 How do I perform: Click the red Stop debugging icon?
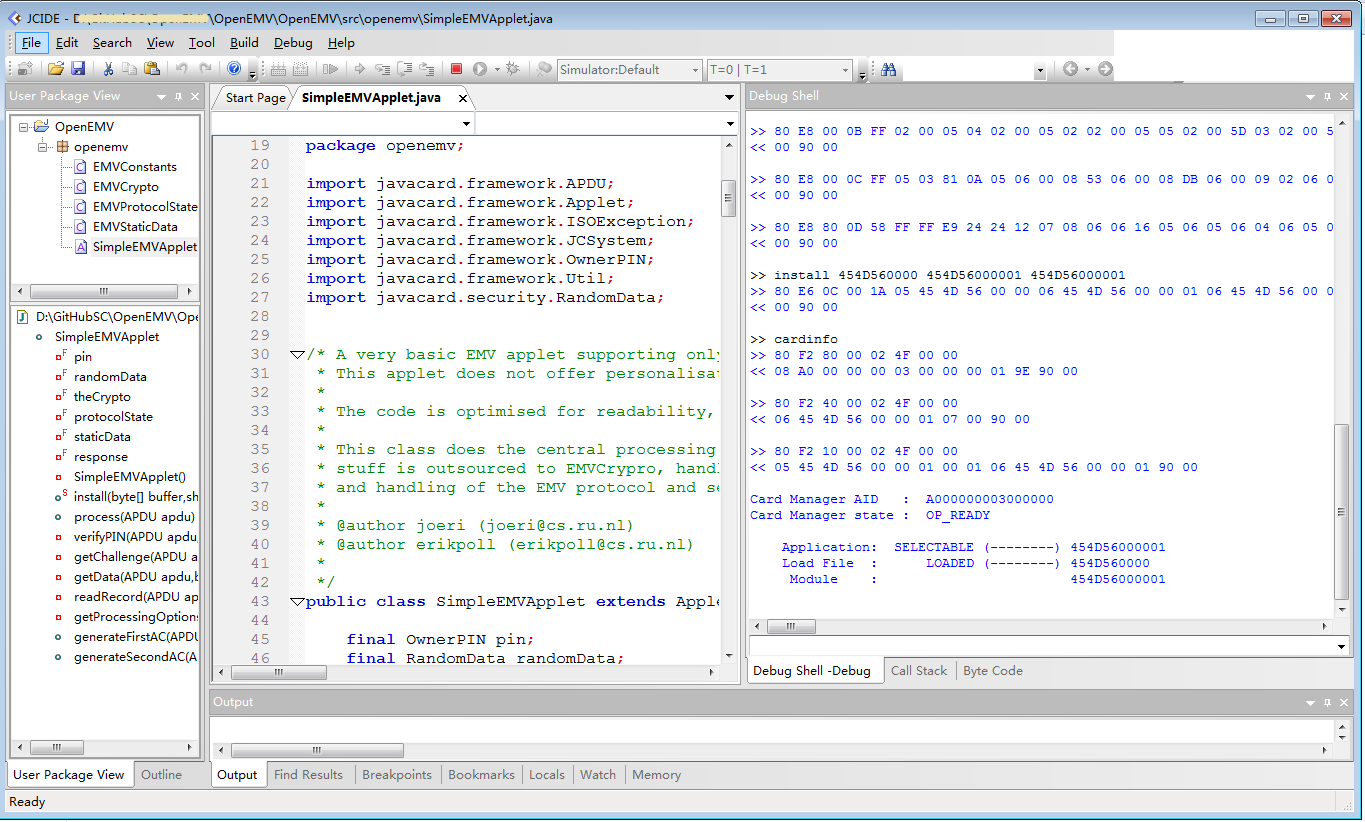pos(457,69)
